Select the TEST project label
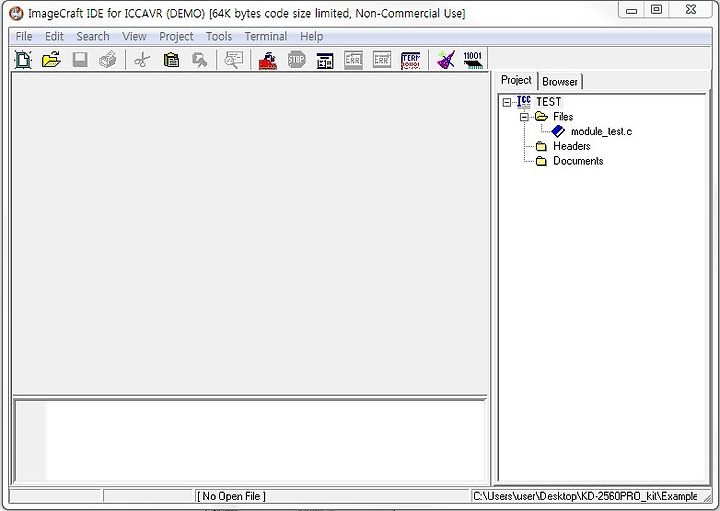This screenshot has height=511, width=720. point(549,102)
